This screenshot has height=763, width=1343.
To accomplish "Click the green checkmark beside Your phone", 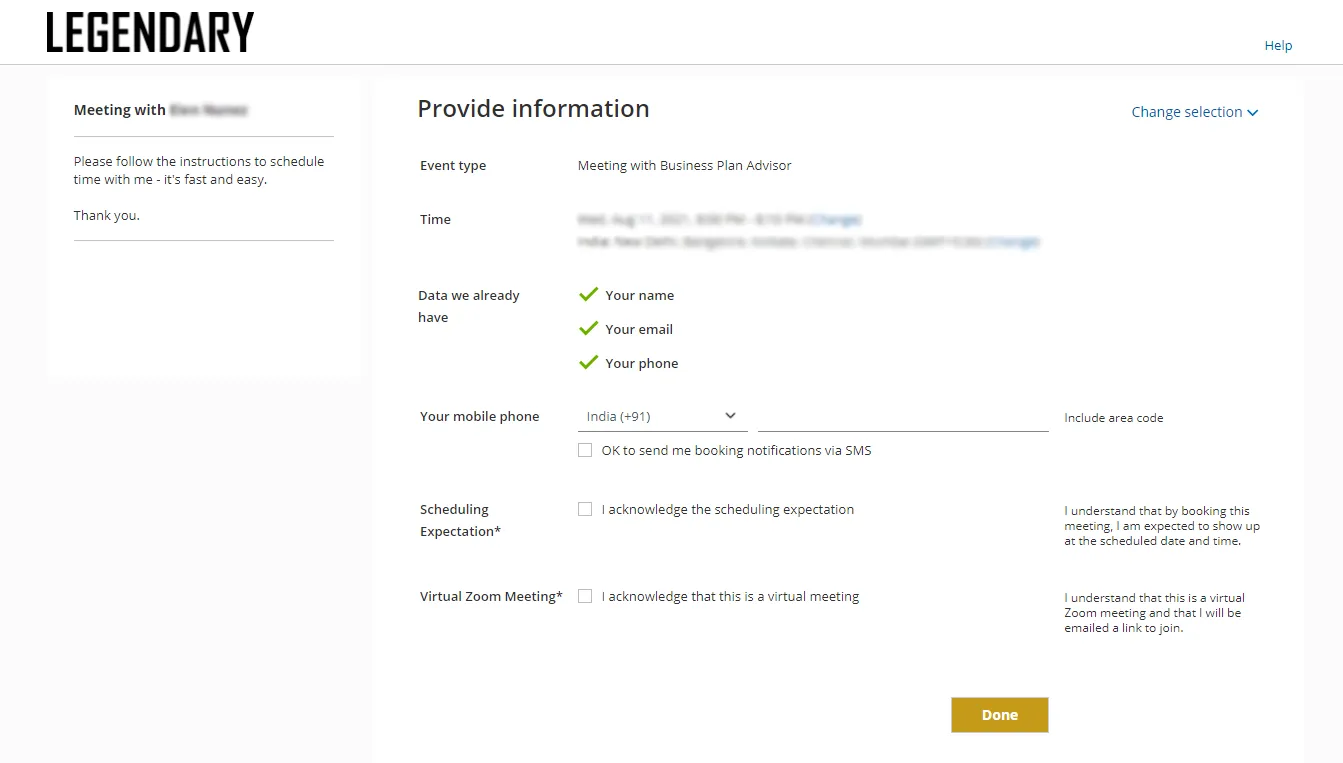I will [588, 362].
